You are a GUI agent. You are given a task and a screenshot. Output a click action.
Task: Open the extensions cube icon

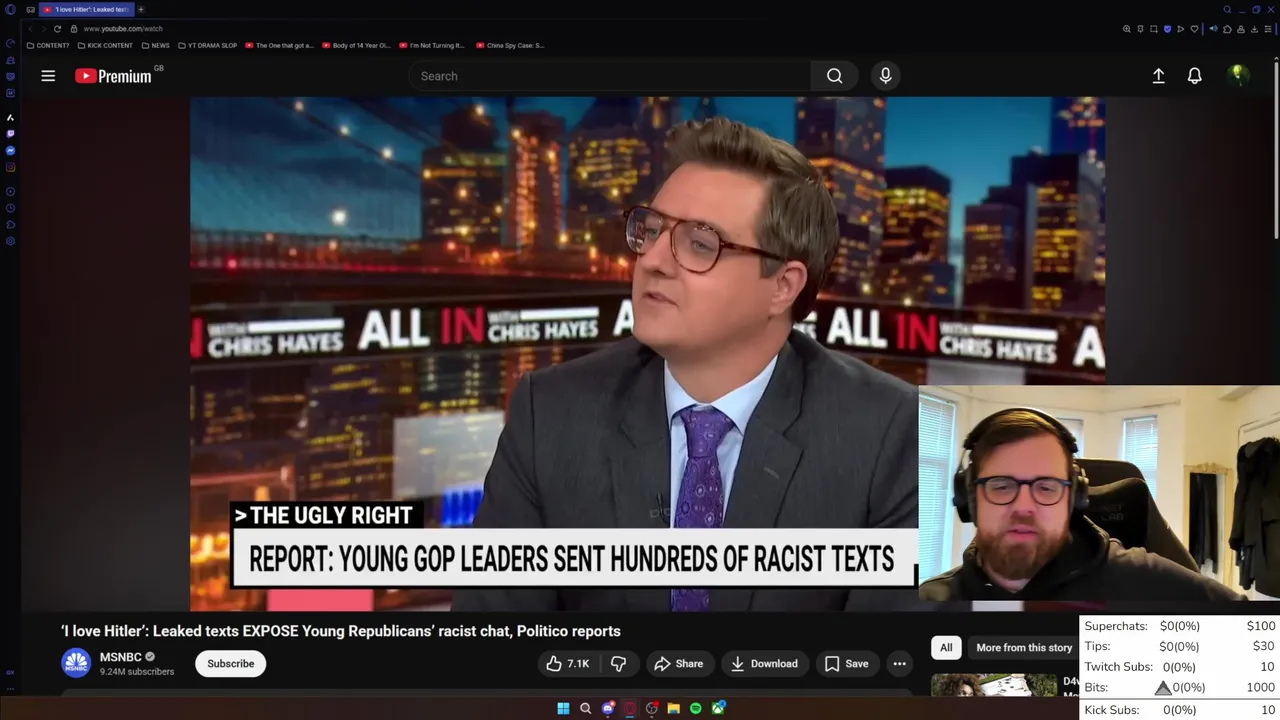pos(1227,29)
